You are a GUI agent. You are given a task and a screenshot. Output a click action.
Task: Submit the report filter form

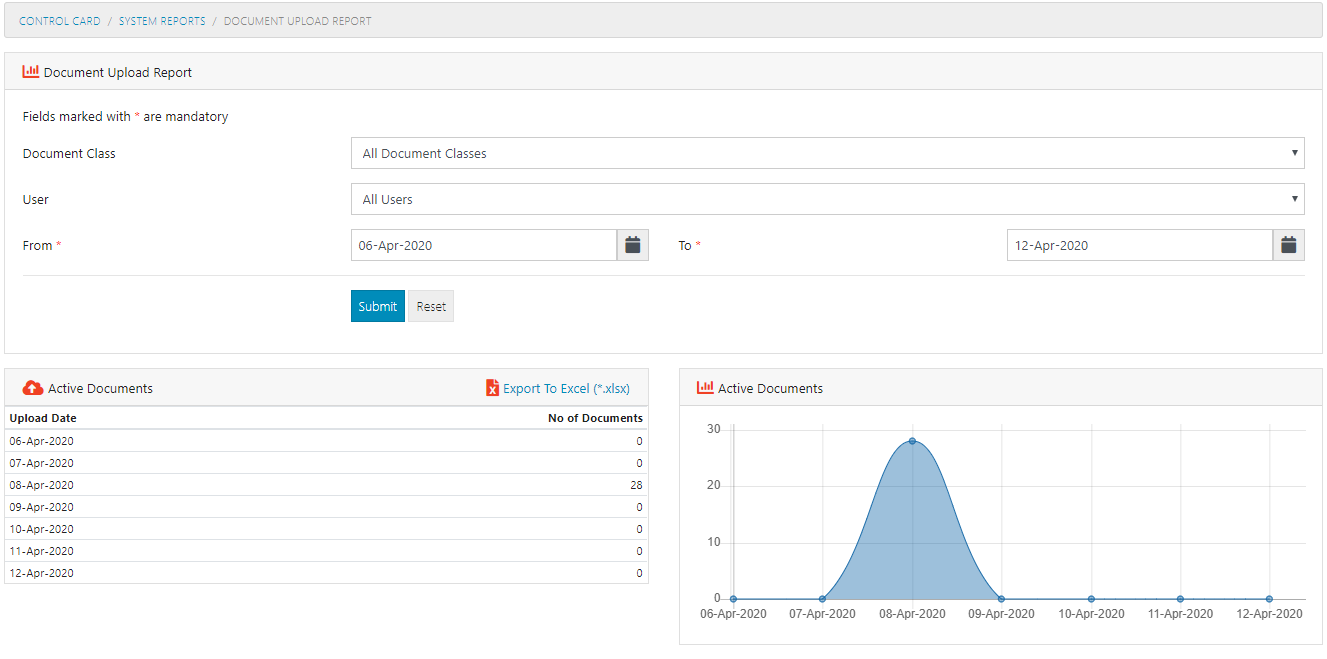pyautogui.click(x=377, y=305)
